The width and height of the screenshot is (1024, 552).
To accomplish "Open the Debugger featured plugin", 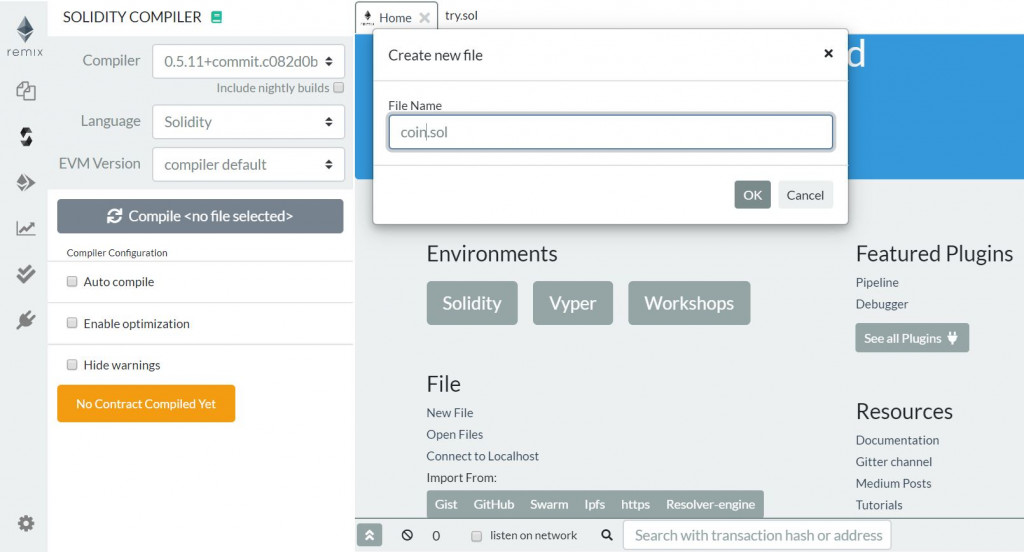I will point(882,304).
